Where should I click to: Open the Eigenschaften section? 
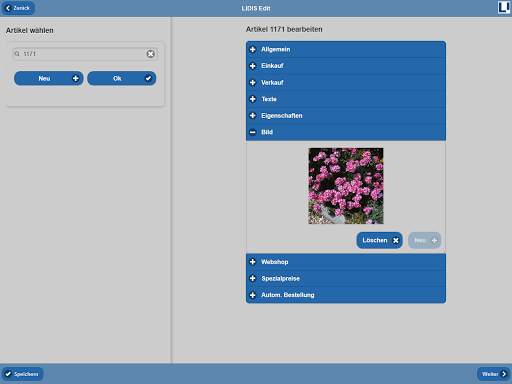[346, 116]
